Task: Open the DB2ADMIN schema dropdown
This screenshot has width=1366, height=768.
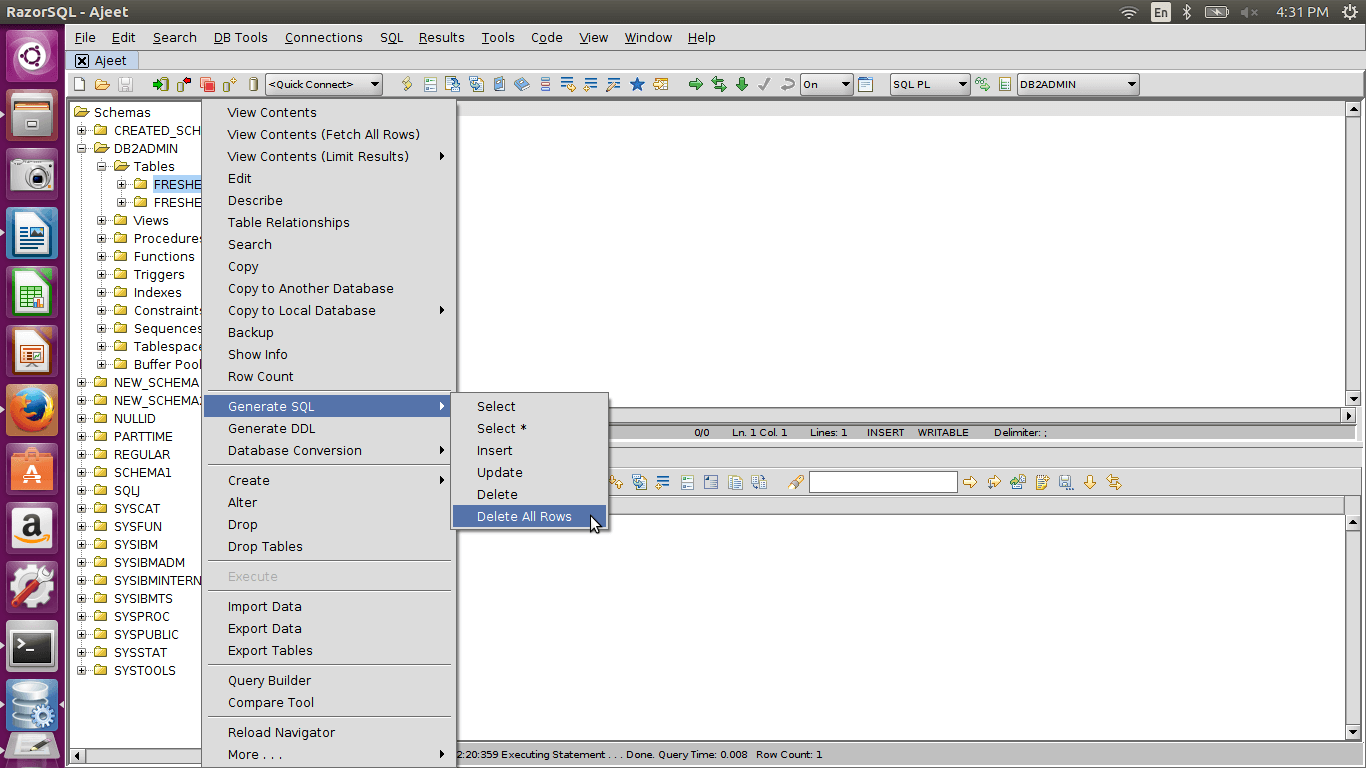Action: (x=1078, y=85)
